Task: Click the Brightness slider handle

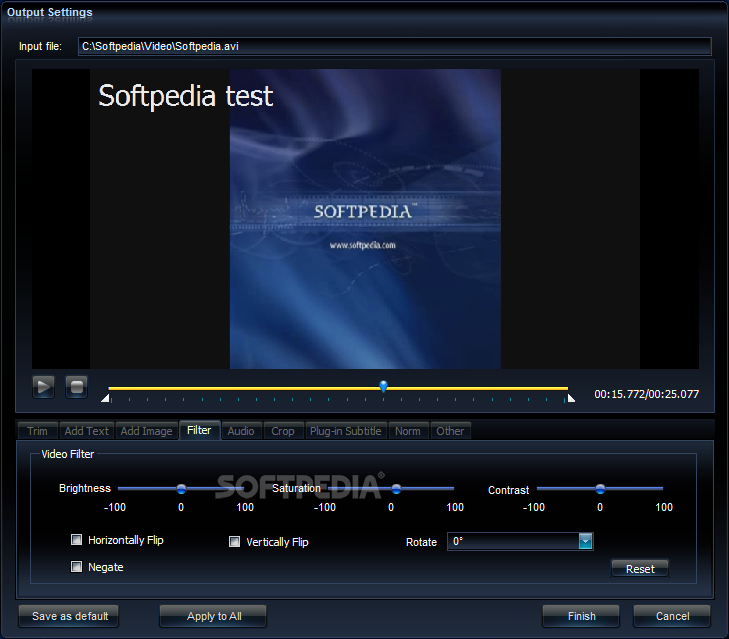Action: tap(181, 489)
